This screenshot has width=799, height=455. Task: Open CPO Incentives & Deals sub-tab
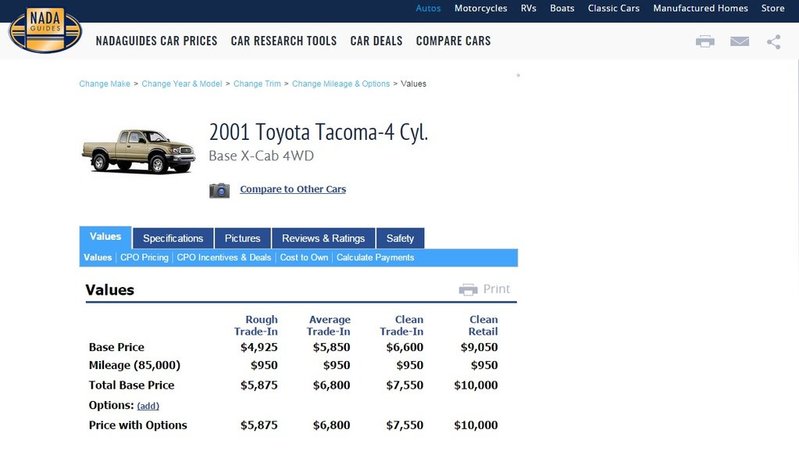point(224,258)
